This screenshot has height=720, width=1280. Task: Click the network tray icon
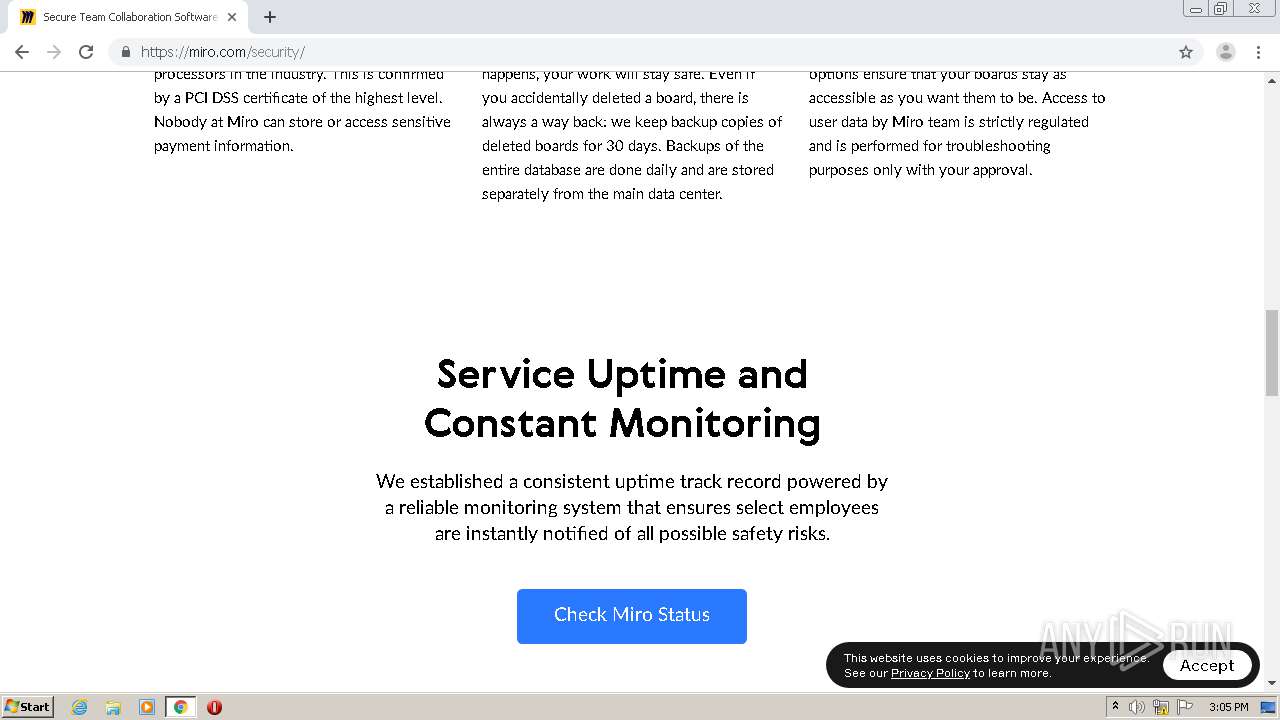click(x=1161, y=707)
